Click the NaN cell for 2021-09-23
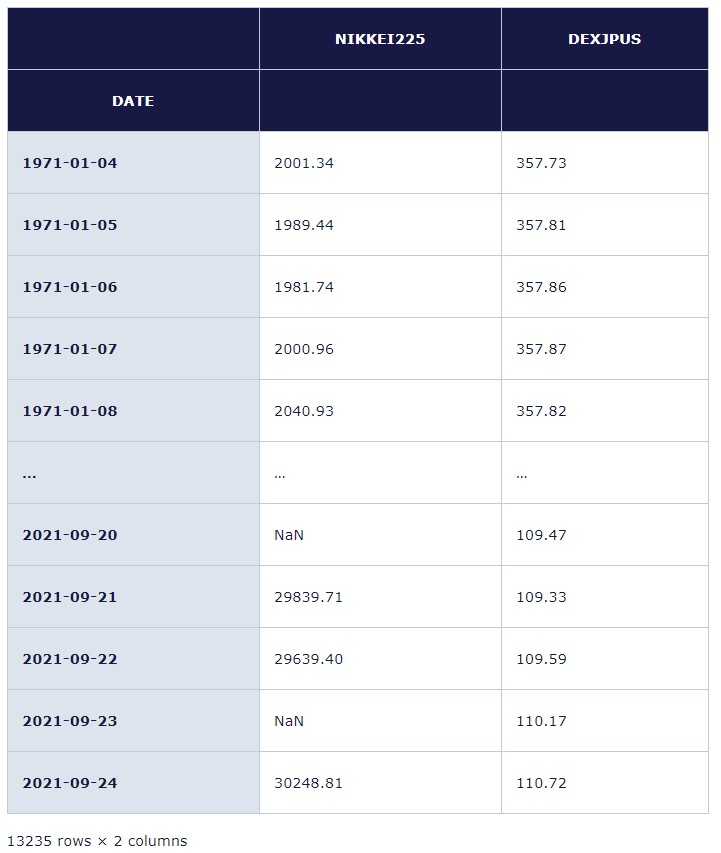Image resolution: width=721 pixels, height=853 pixels. pyautogui.click(x=288, y=721)
